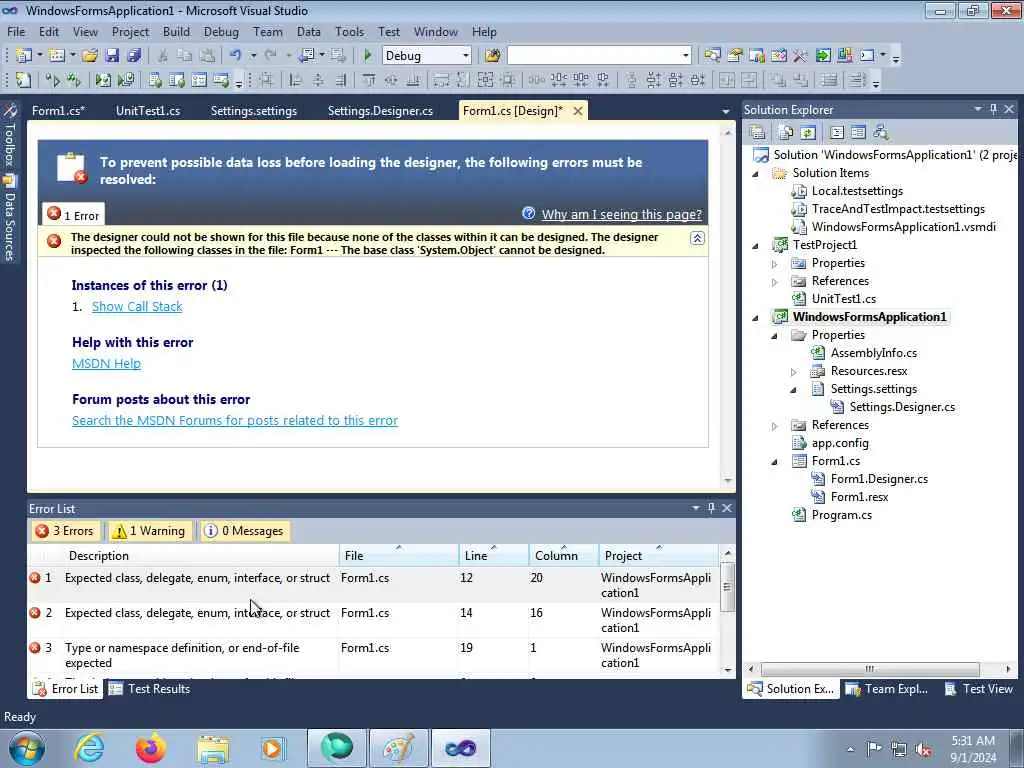Viewport: 1024px width, 768px height.
Task: Refresh Solution Explorer with the green arrows icon
Action: click(x=808, y=133)
